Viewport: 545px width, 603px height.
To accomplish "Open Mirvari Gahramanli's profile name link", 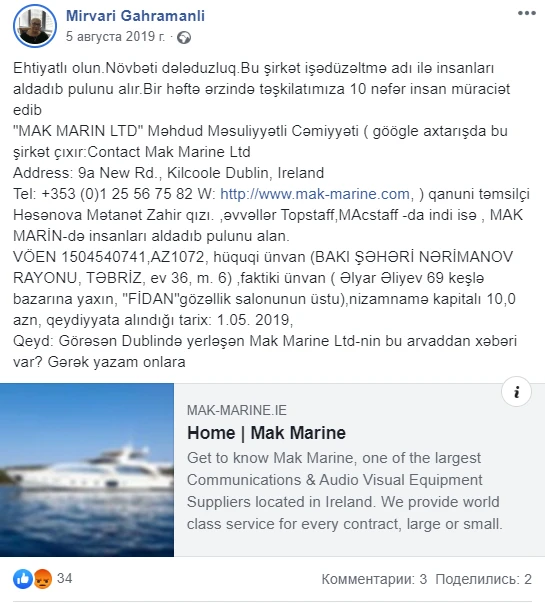I will pyautogui.click(x=135, y=16).
